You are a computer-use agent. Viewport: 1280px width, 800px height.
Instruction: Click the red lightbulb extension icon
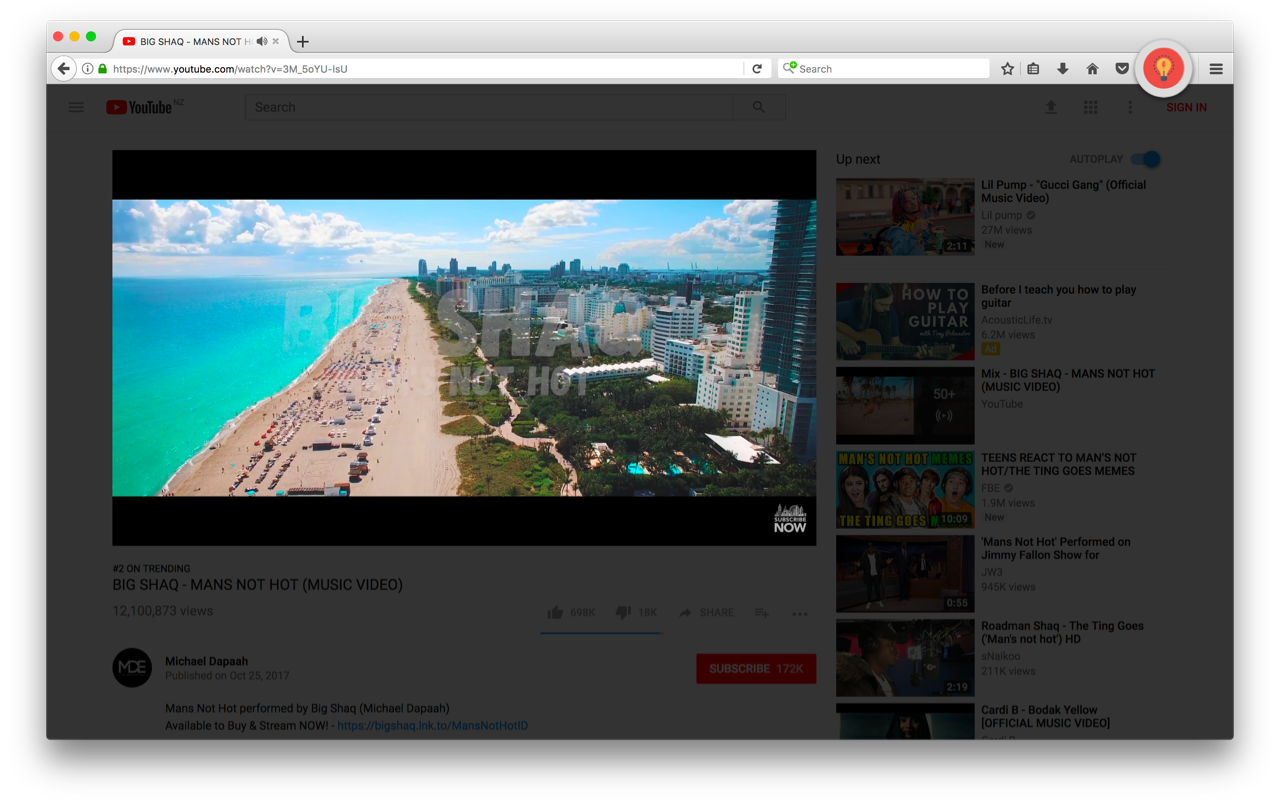(x=1163, y=68)
